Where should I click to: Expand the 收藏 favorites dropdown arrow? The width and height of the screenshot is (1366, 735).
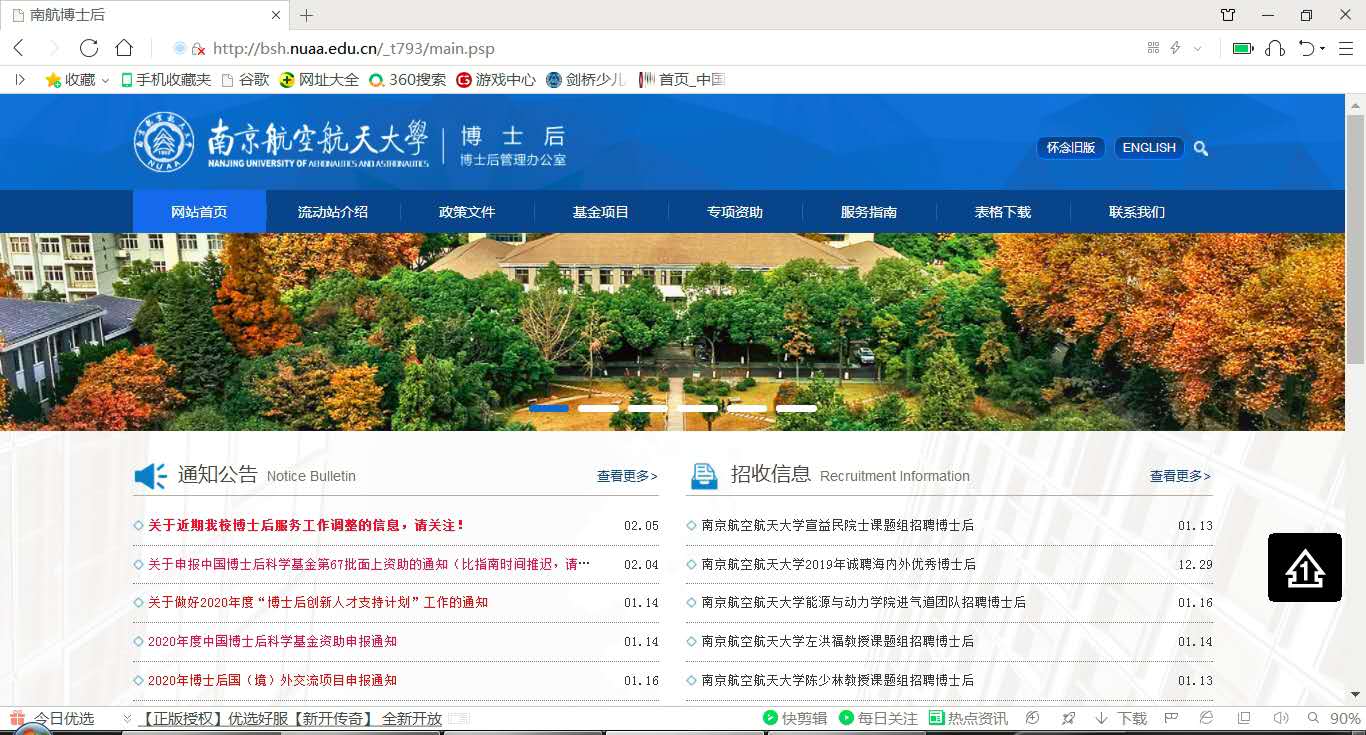coord(105,80)
